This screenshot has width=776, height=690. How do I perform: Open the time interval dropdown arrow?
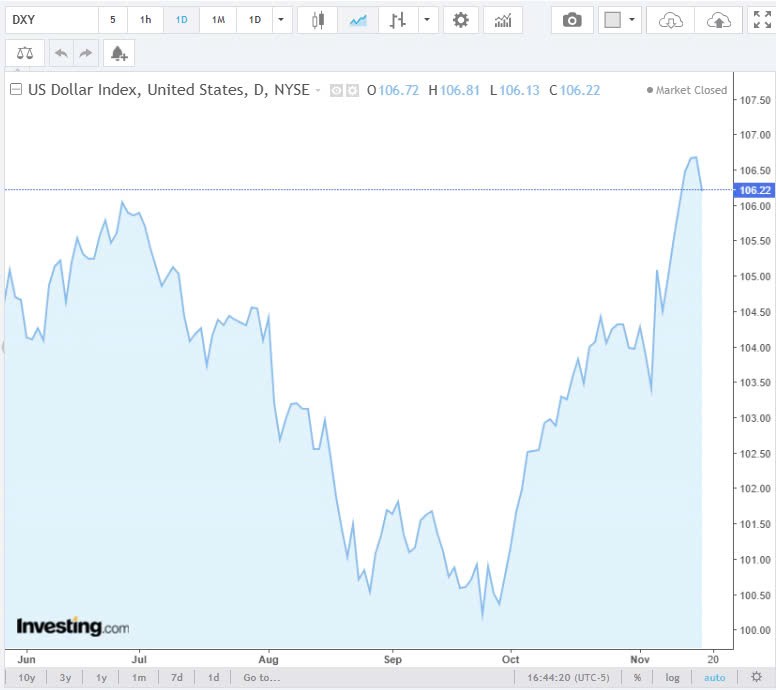point(281,20)
